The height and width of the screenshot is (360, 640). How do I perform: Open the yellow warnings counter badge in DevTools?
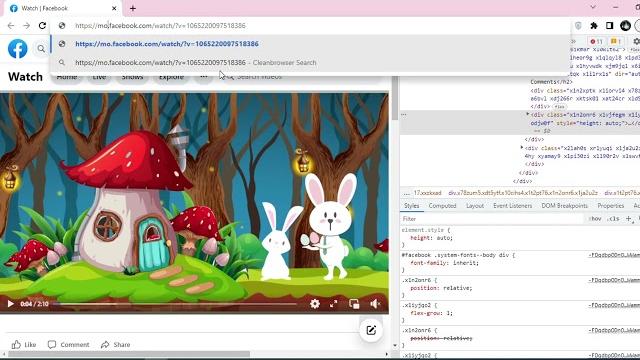[616, 41]
